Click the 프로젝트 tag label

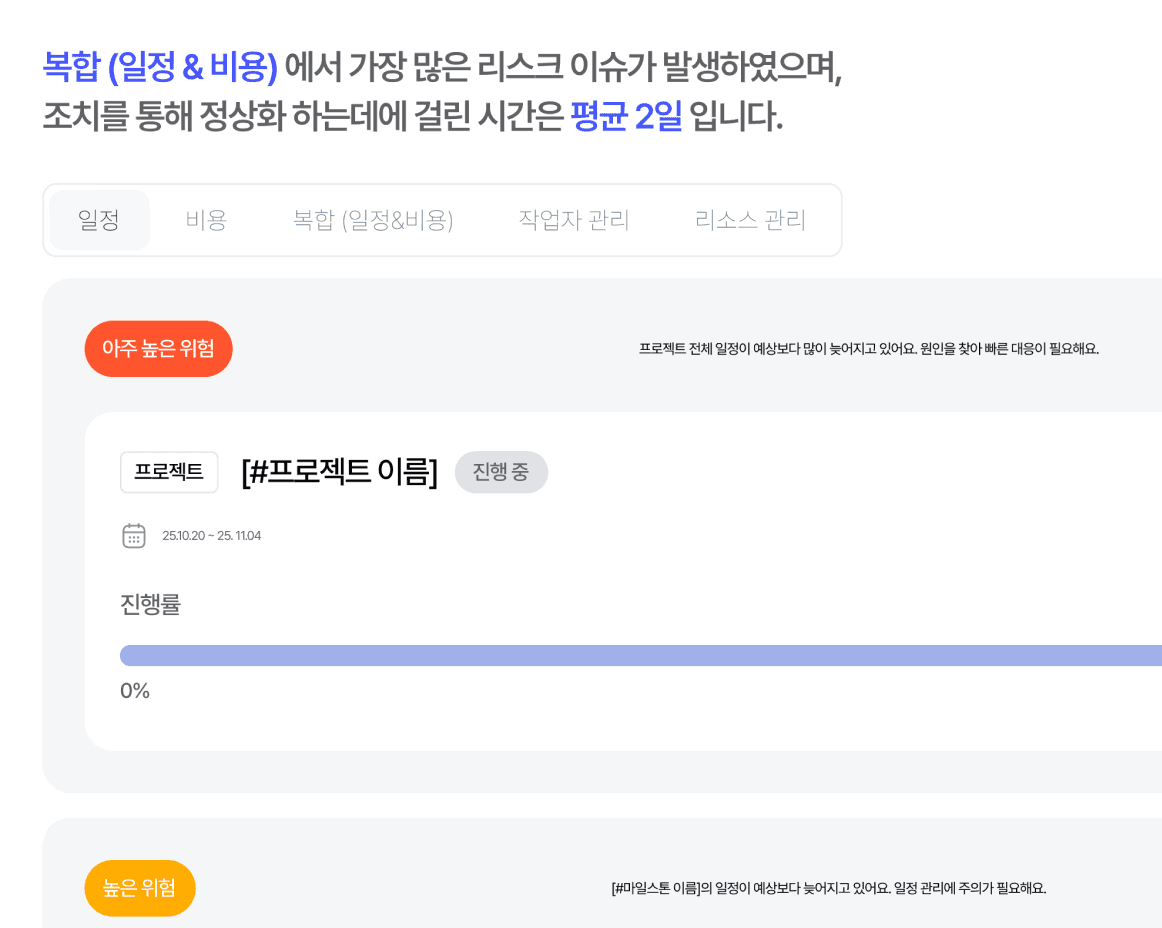pos(169,472)
